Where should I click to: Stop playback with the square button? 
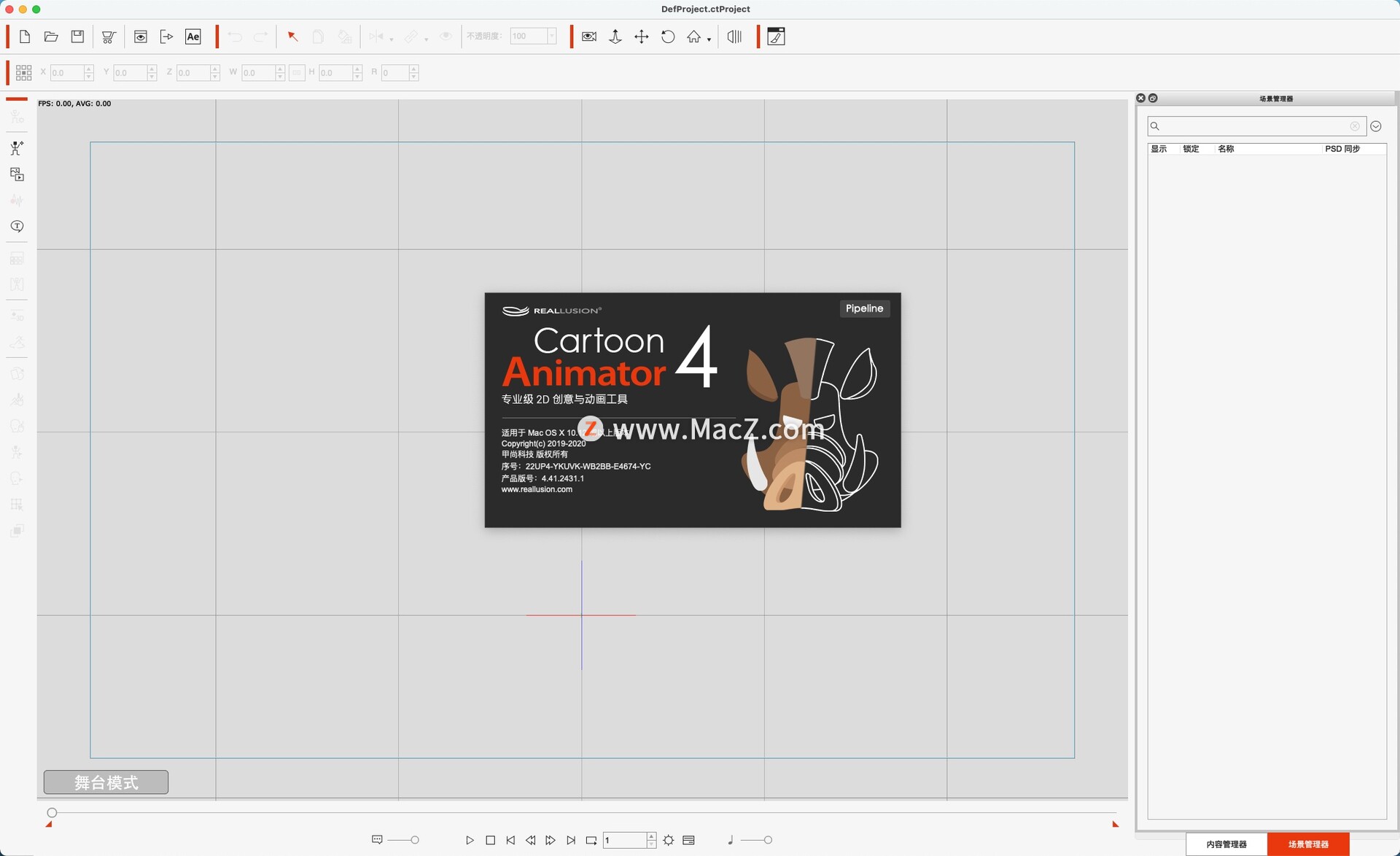[490, 840]
